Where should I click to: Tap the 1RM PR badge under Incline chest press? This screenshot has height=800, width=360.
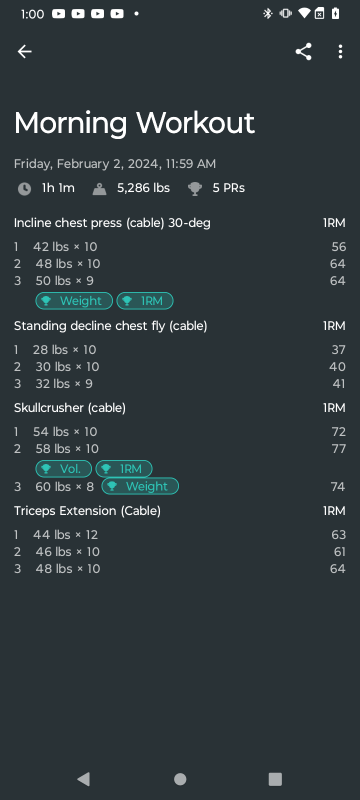coord(145,301)
